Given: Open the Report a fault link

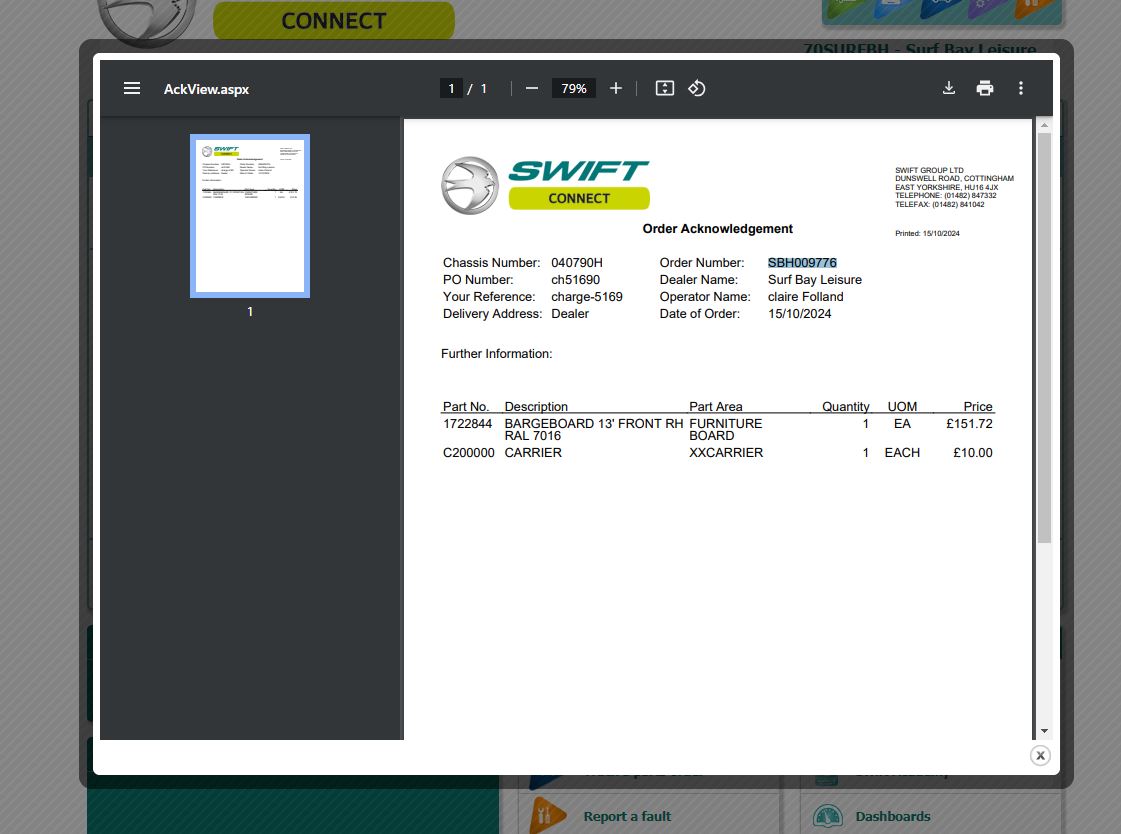Looking at the screenshot, I should (x=627, y=816).
